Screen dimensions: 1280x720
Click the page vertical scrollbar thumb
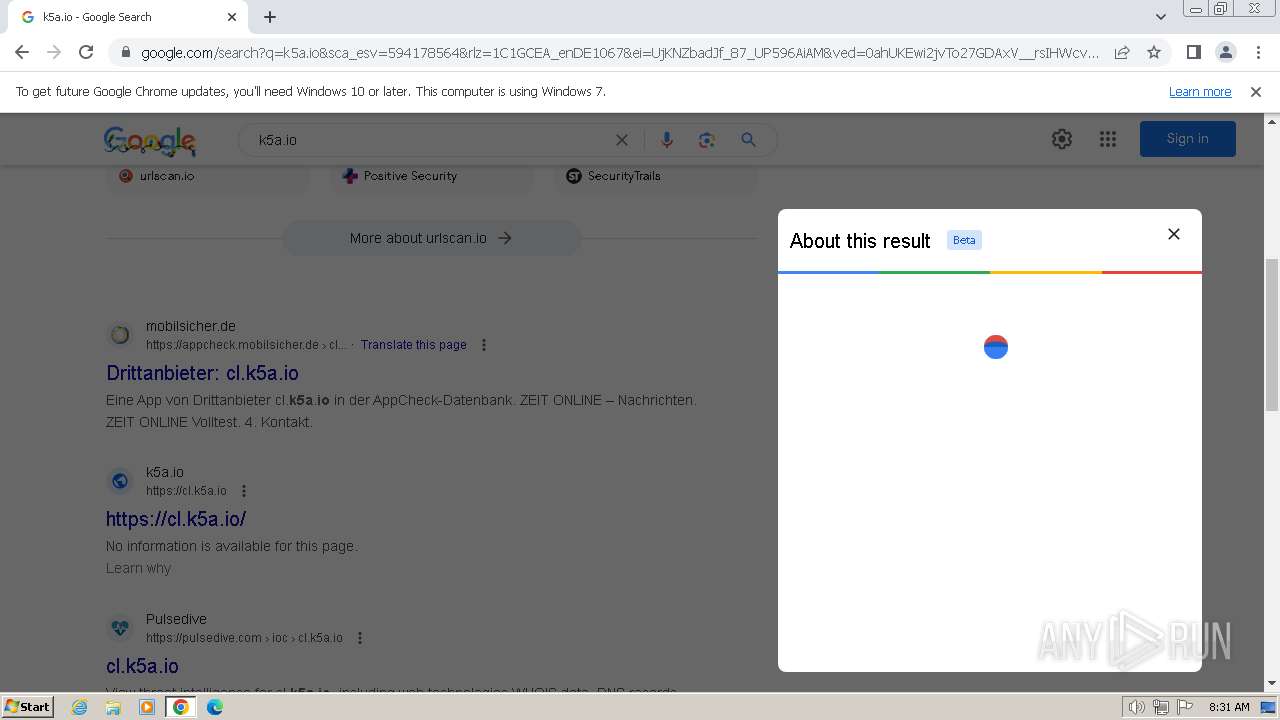pyautogui.click(x=1271, y=335)
